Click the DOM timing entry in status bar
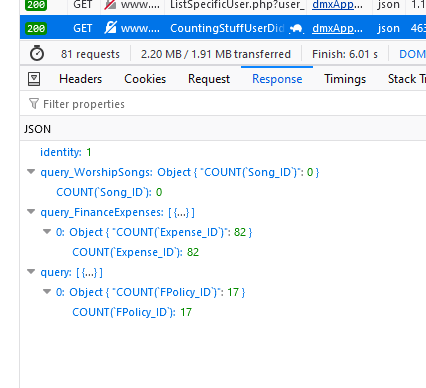The width and height of the screenshot is (426, 388). click(412, 54)
